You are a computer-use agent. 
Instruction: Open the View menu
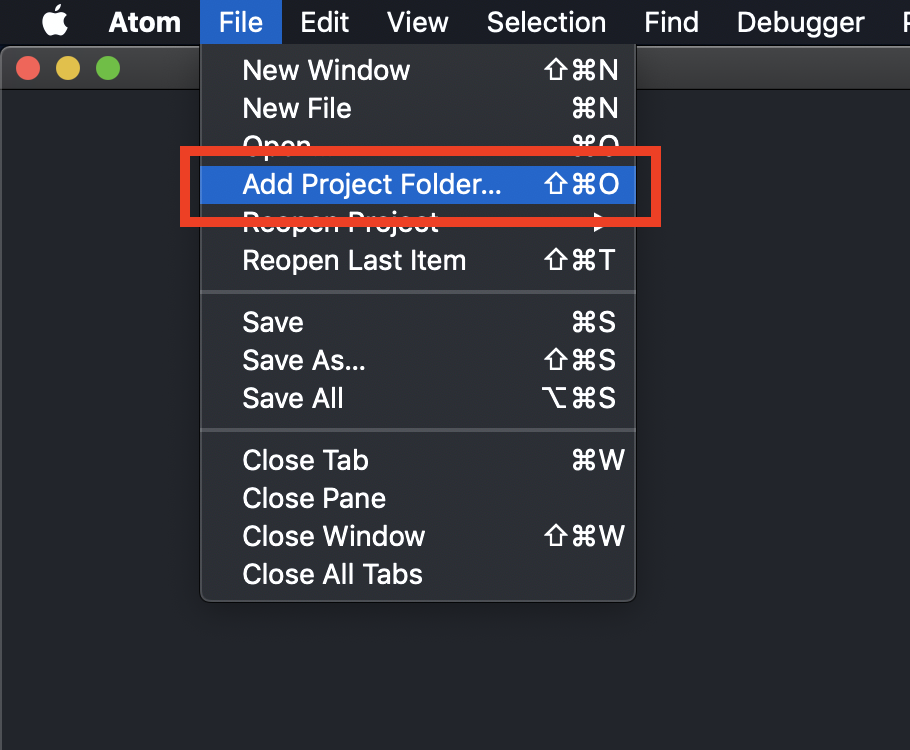417,22
